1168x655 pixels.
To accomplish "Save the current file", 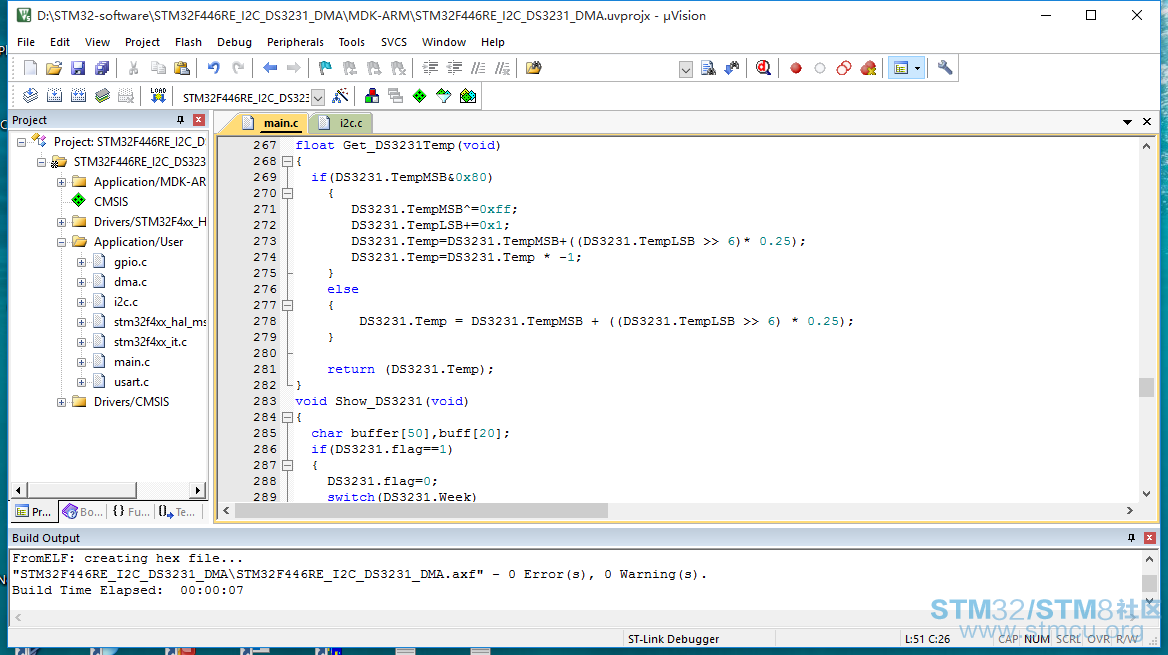I will pos(77,68).
